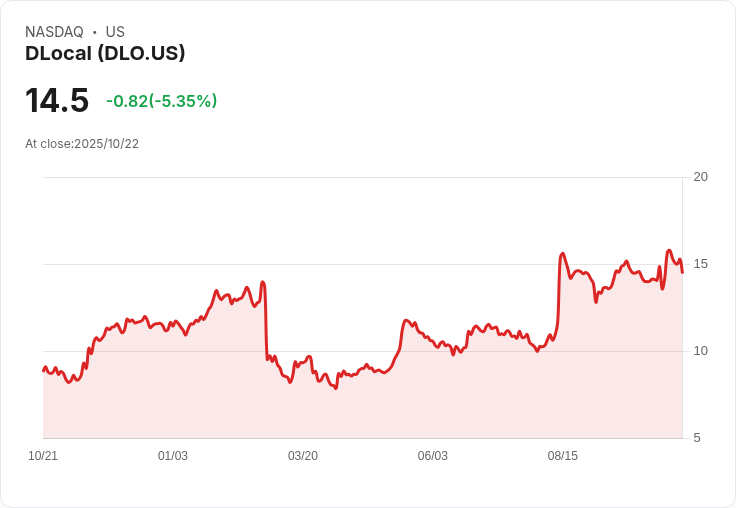This screenshot has height=508, width=736.
Task: Click the rightmost end of the price line
Action: tap(682, 271)
